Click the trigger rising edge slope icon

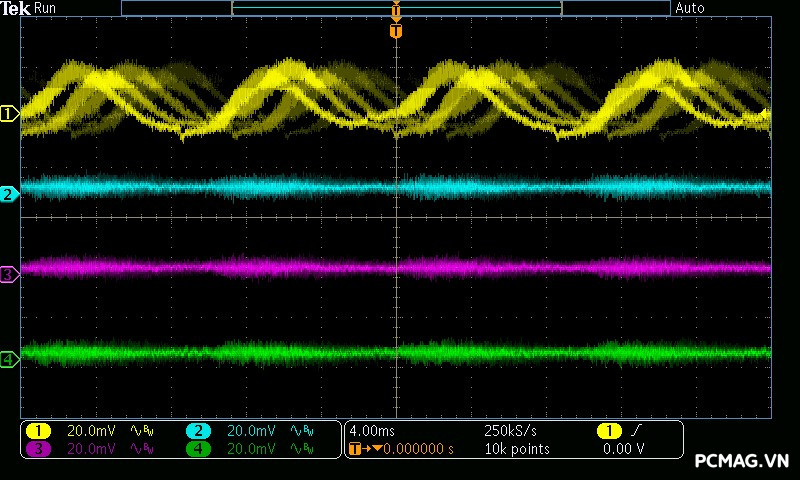[x=636, y=430]
